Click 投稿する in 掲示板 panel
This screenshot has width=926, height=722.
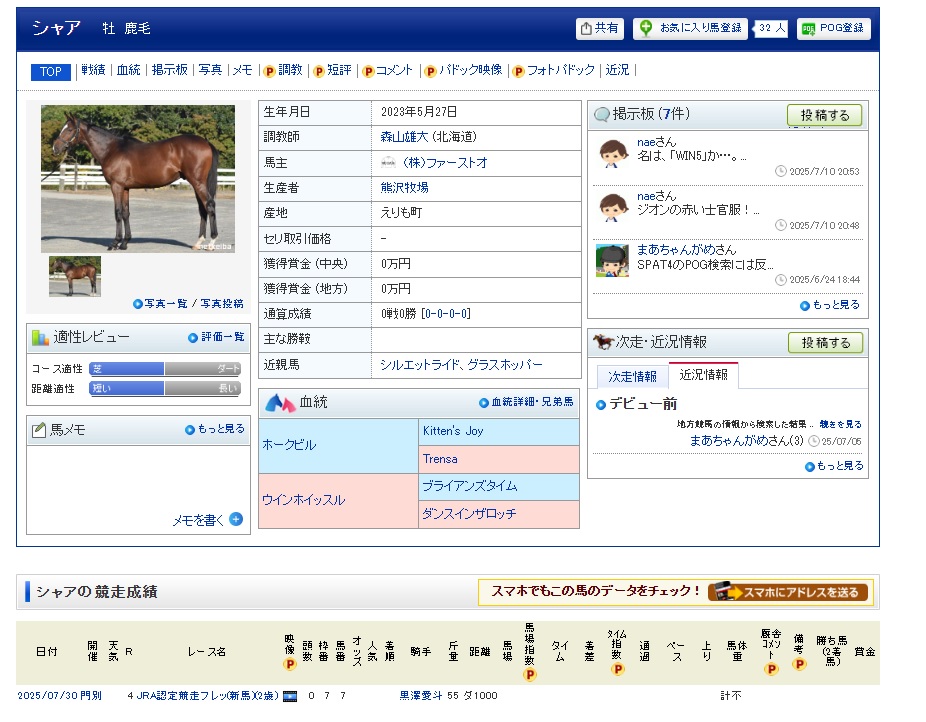pyautogui.click(x=824, y=115)
